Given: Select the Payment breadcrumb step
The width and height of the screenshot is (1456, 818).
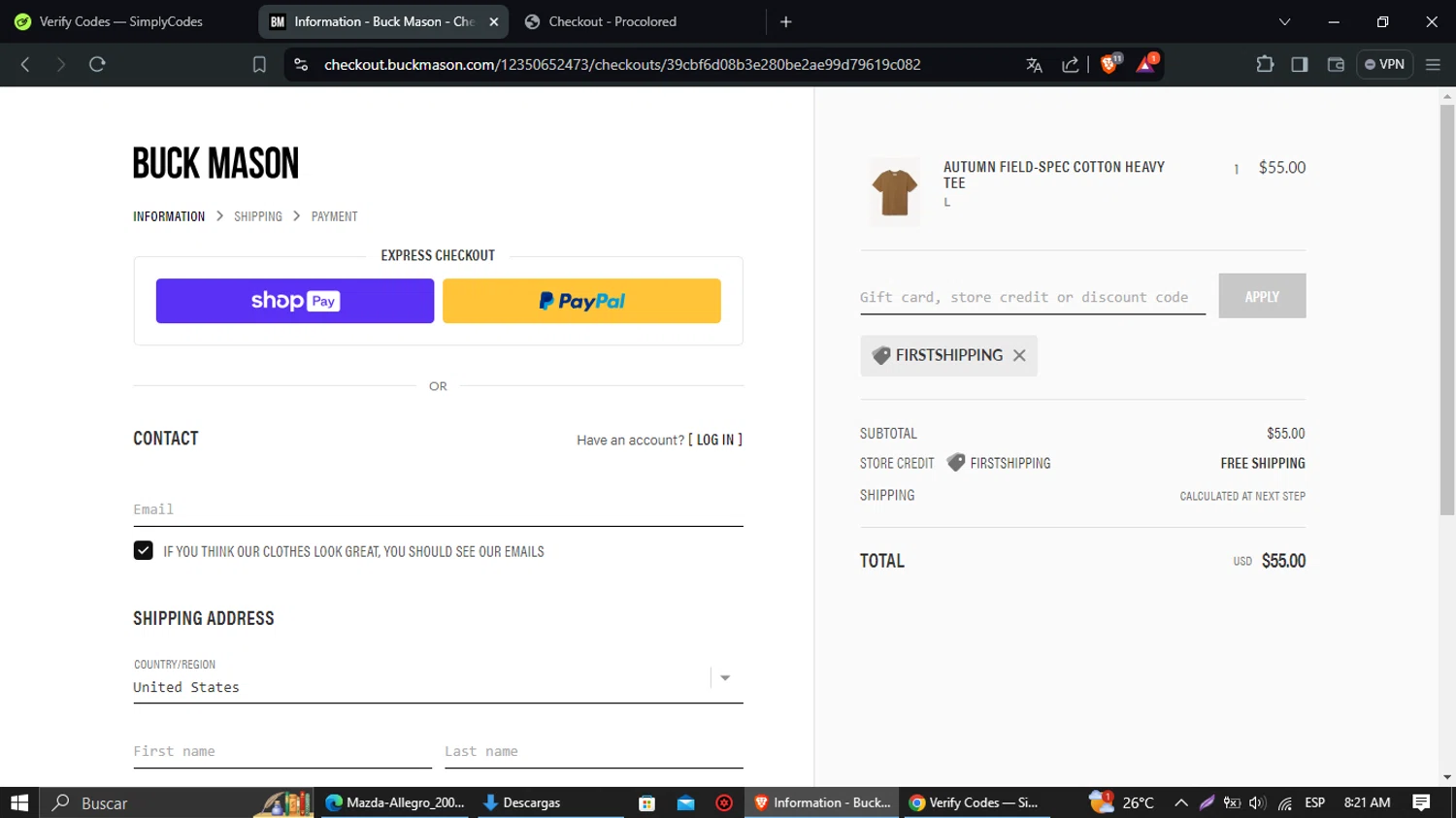Looking at the screenshot, I should pyautogui.click(x=334, y=216).
